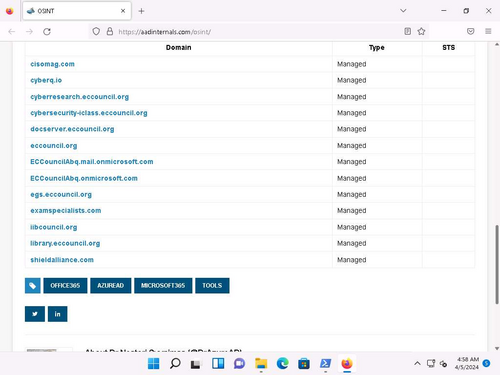The width and height of the screenshot is (500, 375).
Task: Click the page vertical scrollbar thumb
Action: [x=497, y=265]
